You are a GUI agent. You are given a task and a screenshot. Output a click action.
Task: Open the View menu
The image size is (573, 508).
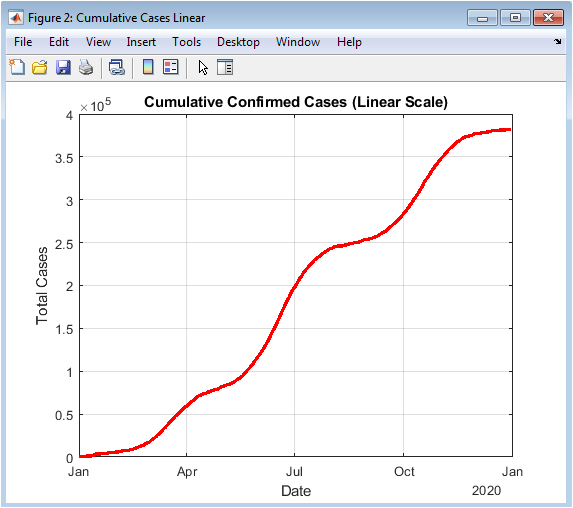98,42
